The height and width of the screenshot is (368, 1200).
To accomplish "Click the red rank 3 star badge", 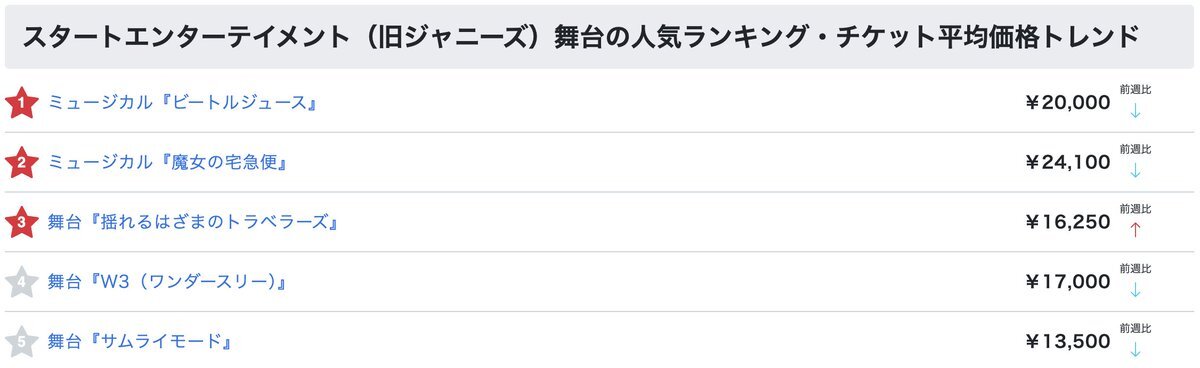I will click(21, 222).
